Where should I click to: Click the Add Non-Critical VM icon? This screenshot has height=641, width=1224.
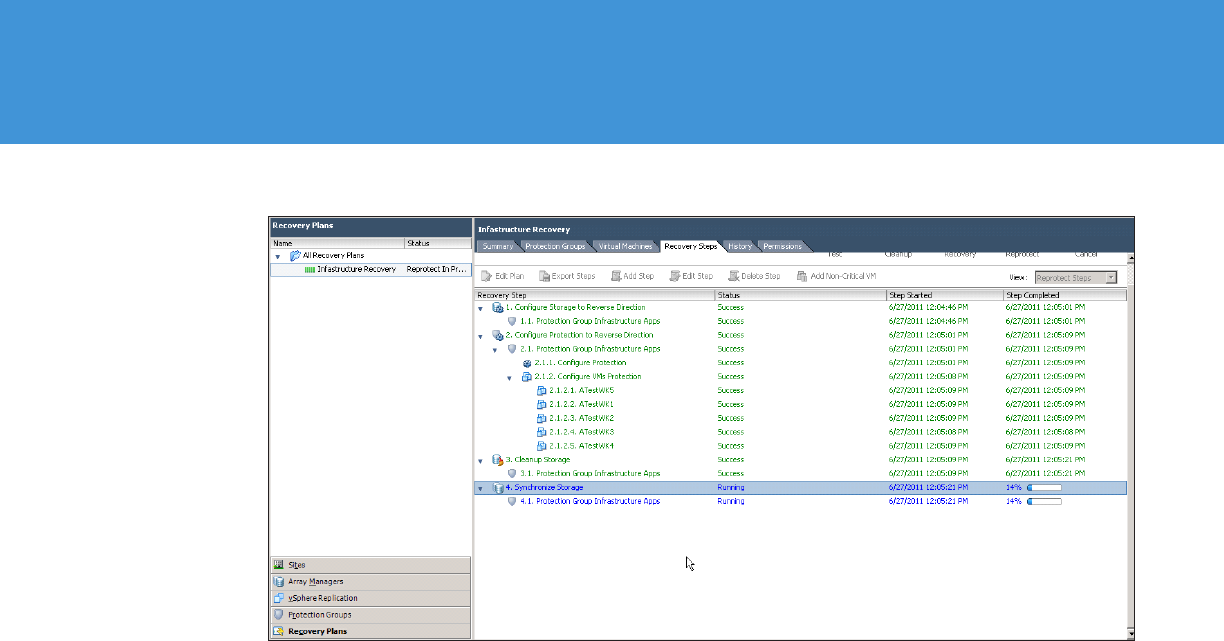click(x=802, y=276)
